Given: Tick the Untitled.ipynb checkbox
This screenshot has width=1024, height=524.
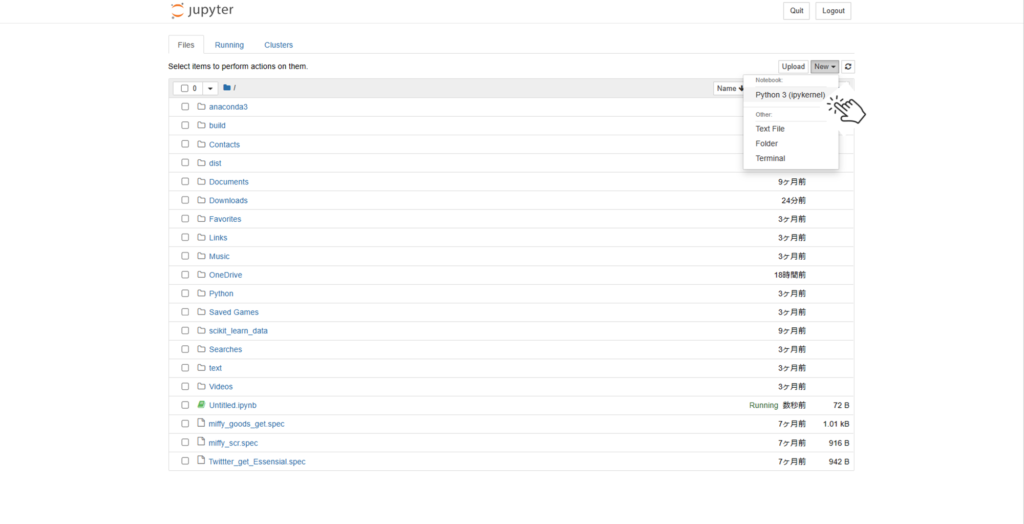Looking at the screenshot, I should [x=185, y=405].
